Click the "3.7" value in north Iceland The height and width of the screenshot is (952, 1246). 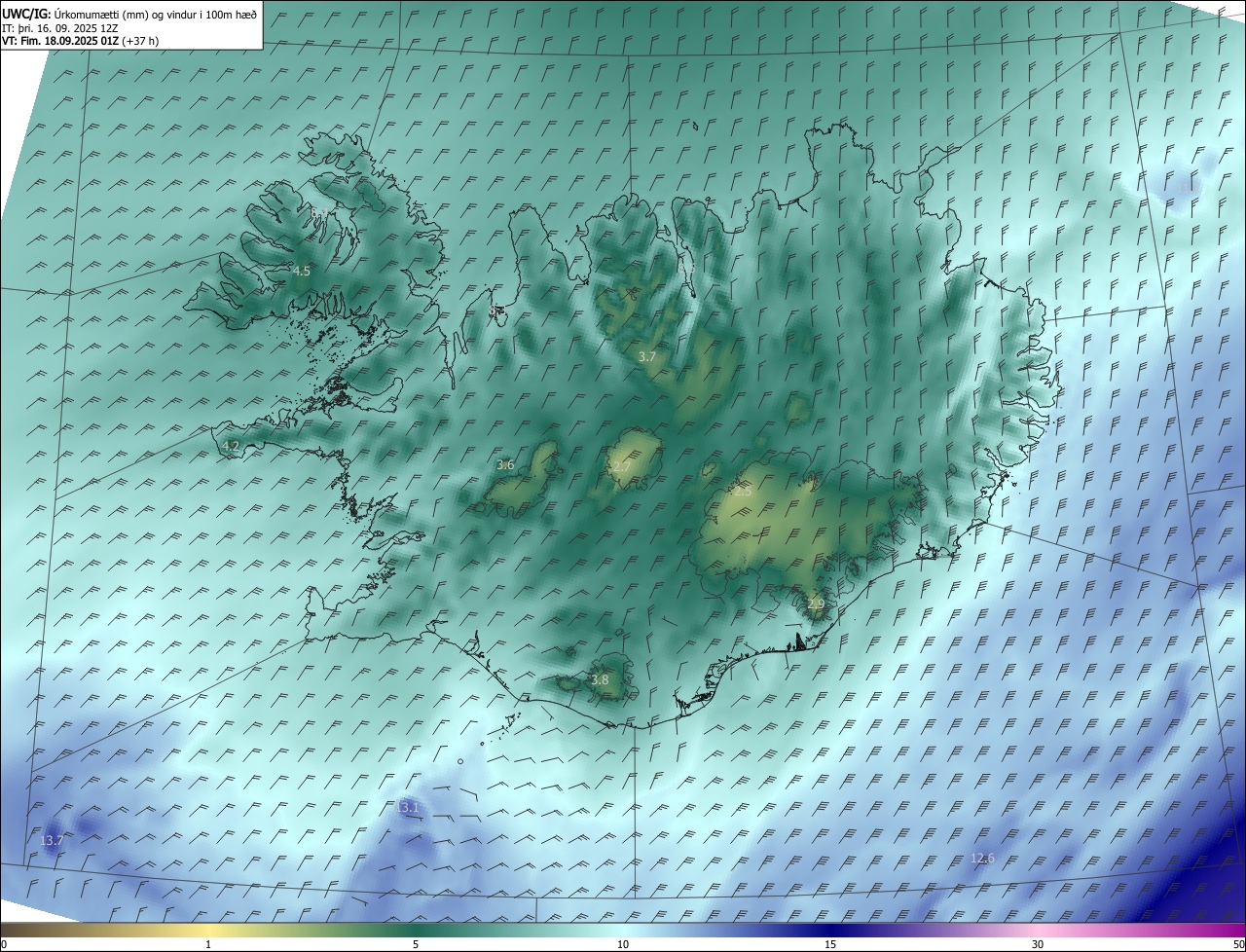tap(646, 357)
